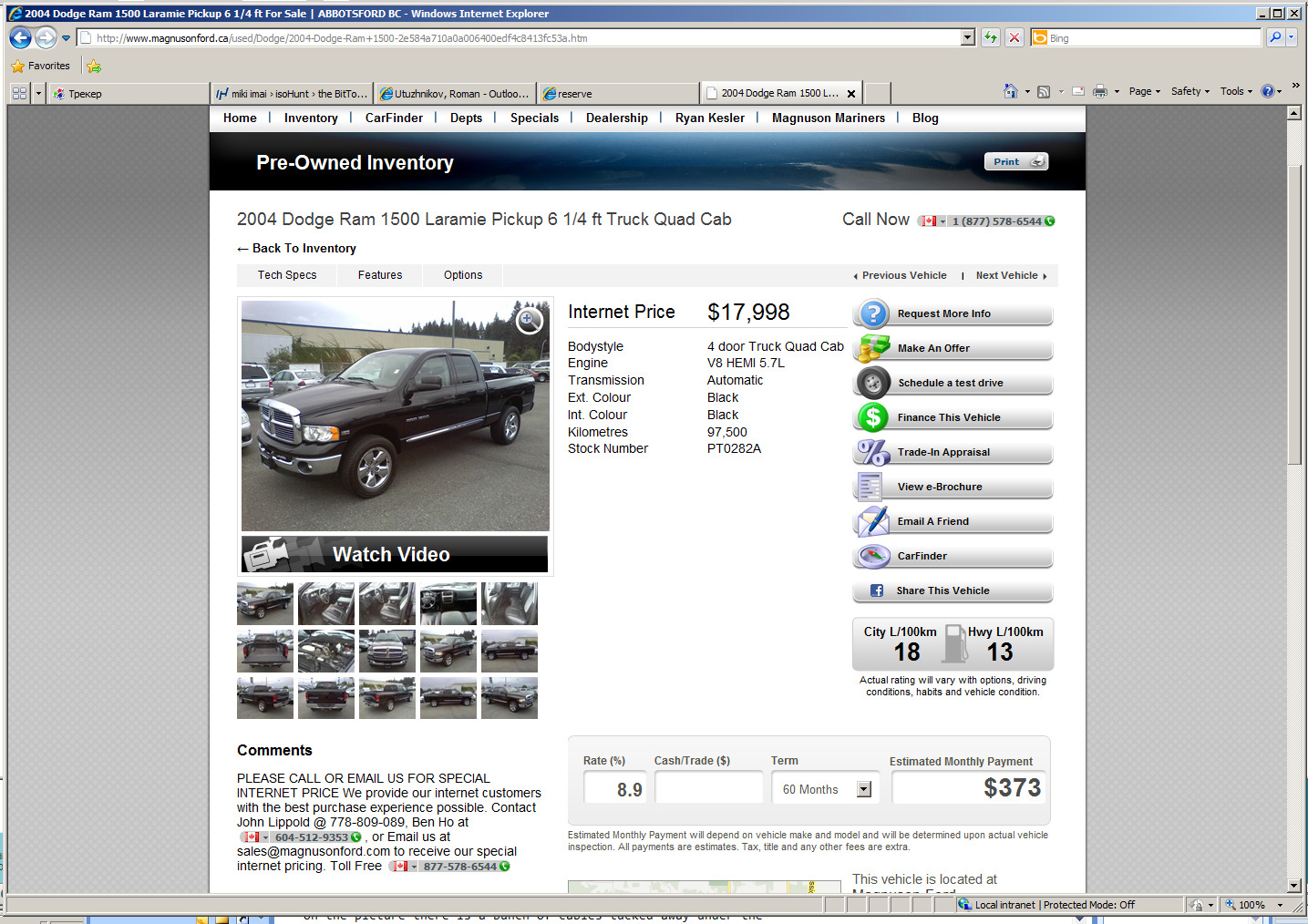Viewport: 1308px width, 924px height.
Task: Click the Internet Explorer Home toolbar icon
Action: 1010,91
